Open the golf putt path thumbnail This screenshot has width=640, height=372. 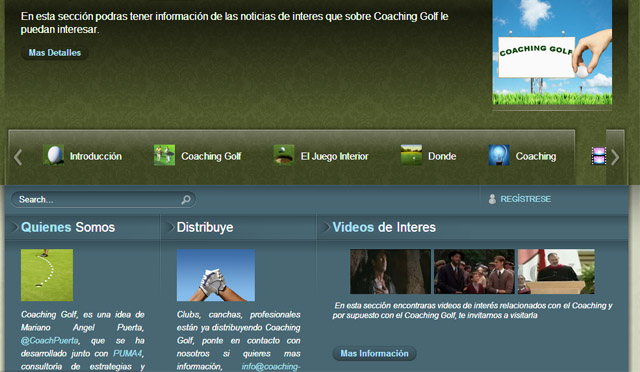coord(47,275)
